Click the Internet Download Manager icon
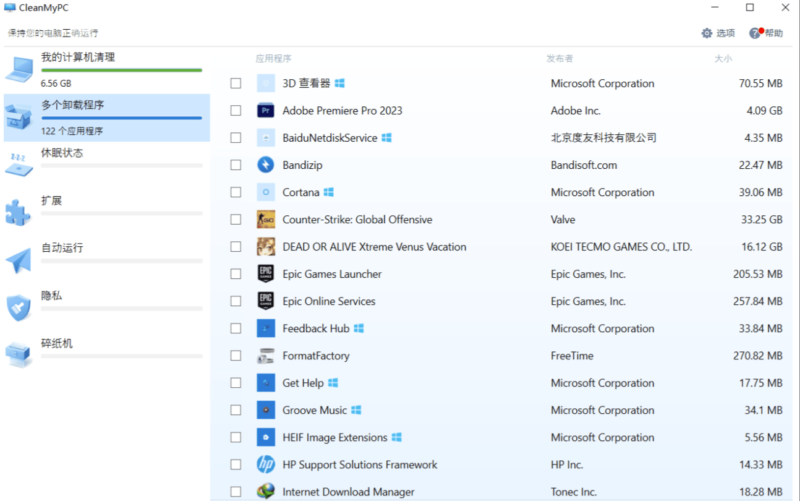This screenshot has width=800, height=501. coord(265,492)
